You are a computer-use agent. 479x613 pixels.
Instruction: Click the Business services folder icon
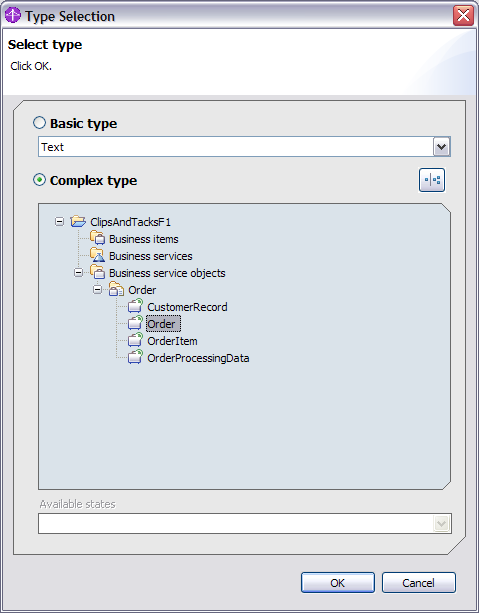tap(97, 255)
